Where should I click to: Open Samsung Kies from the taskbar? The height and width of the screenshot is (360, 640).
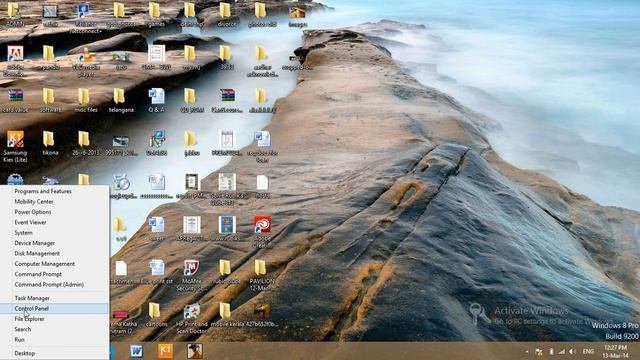click(165, 351)
